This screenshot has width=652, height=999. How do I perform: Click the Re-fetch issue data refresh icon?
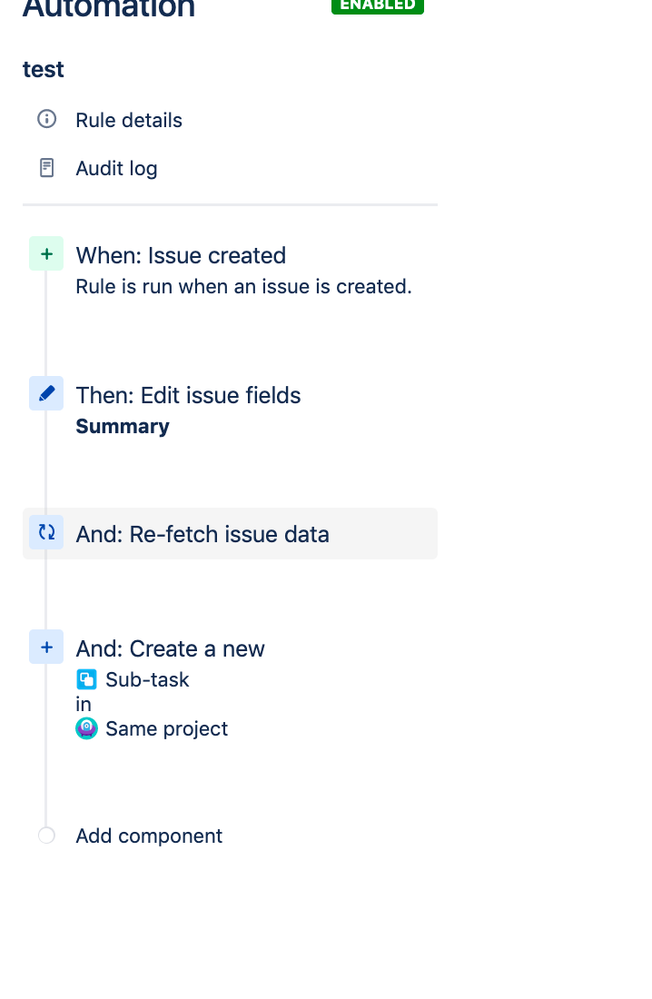point(47,533)
